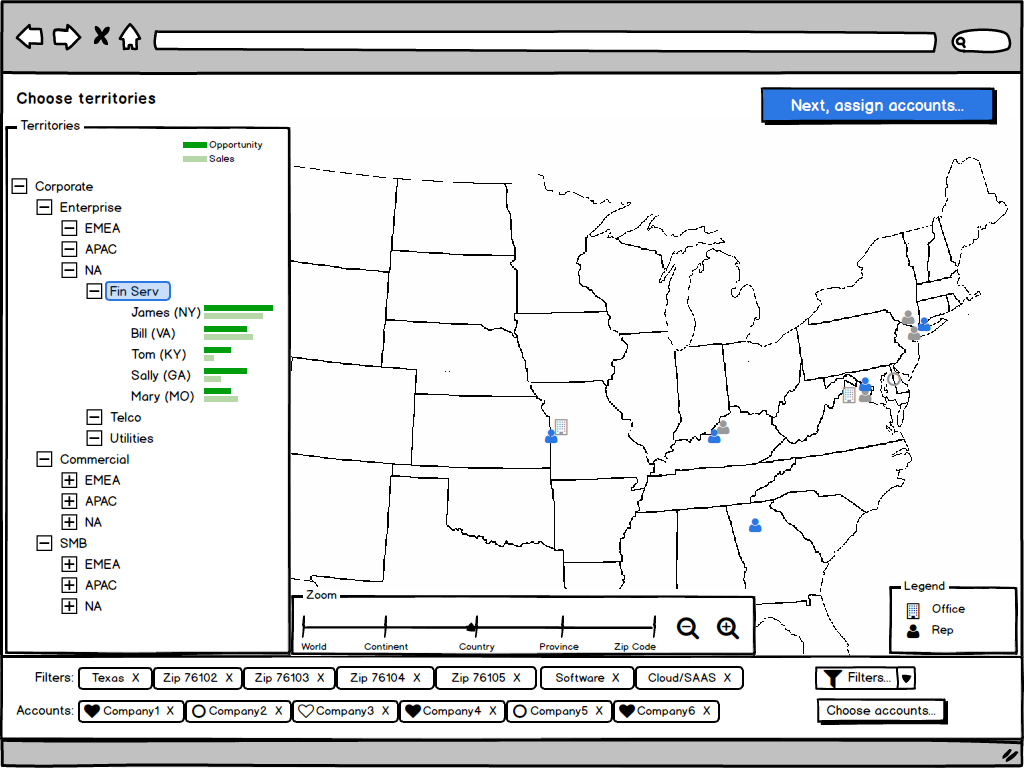Expand EMEA under Commercial
This screenshot has width=1024, height=768.
click(69, 480)
